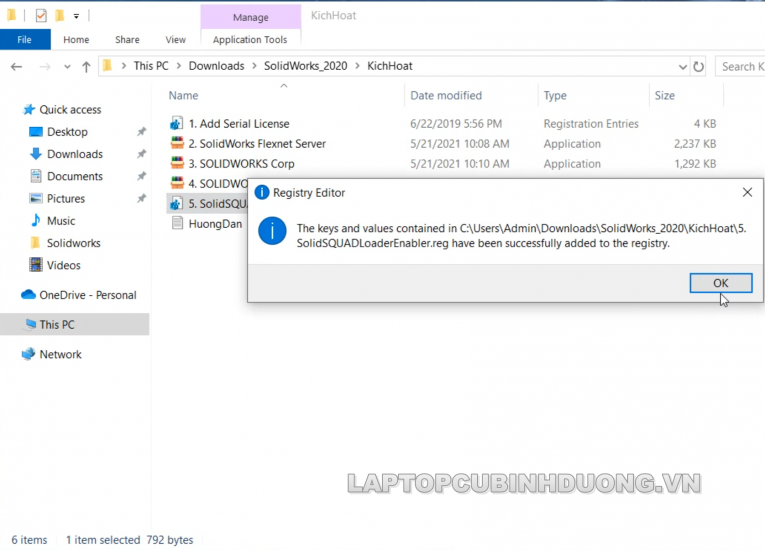
Task: Unpin Pictures using its pin icon
Action: [141, 198]
